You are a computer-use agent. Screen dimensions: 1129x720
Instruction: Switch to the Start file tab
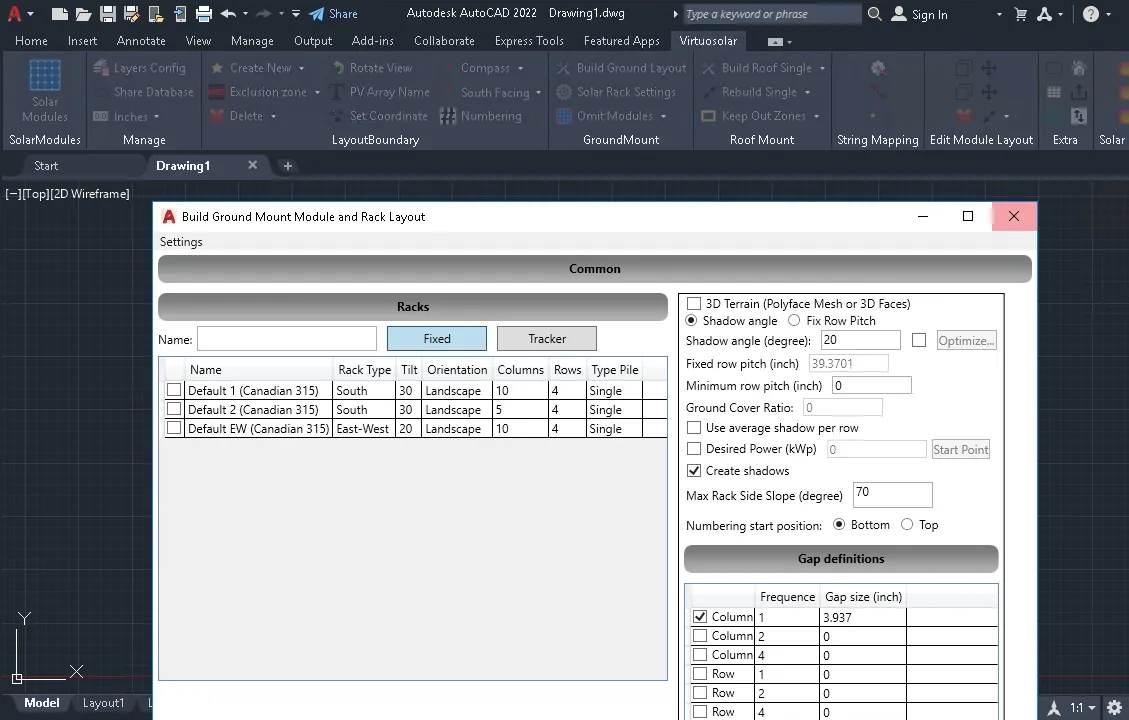46,166
